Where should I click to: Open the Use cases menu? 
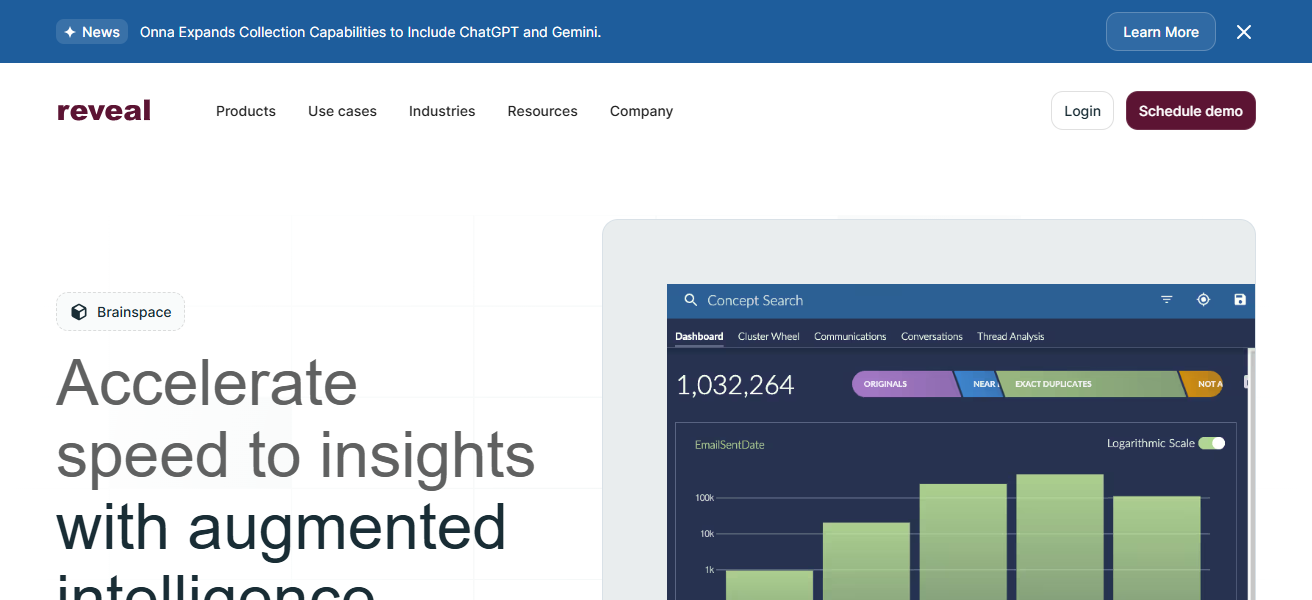point(342,111)
